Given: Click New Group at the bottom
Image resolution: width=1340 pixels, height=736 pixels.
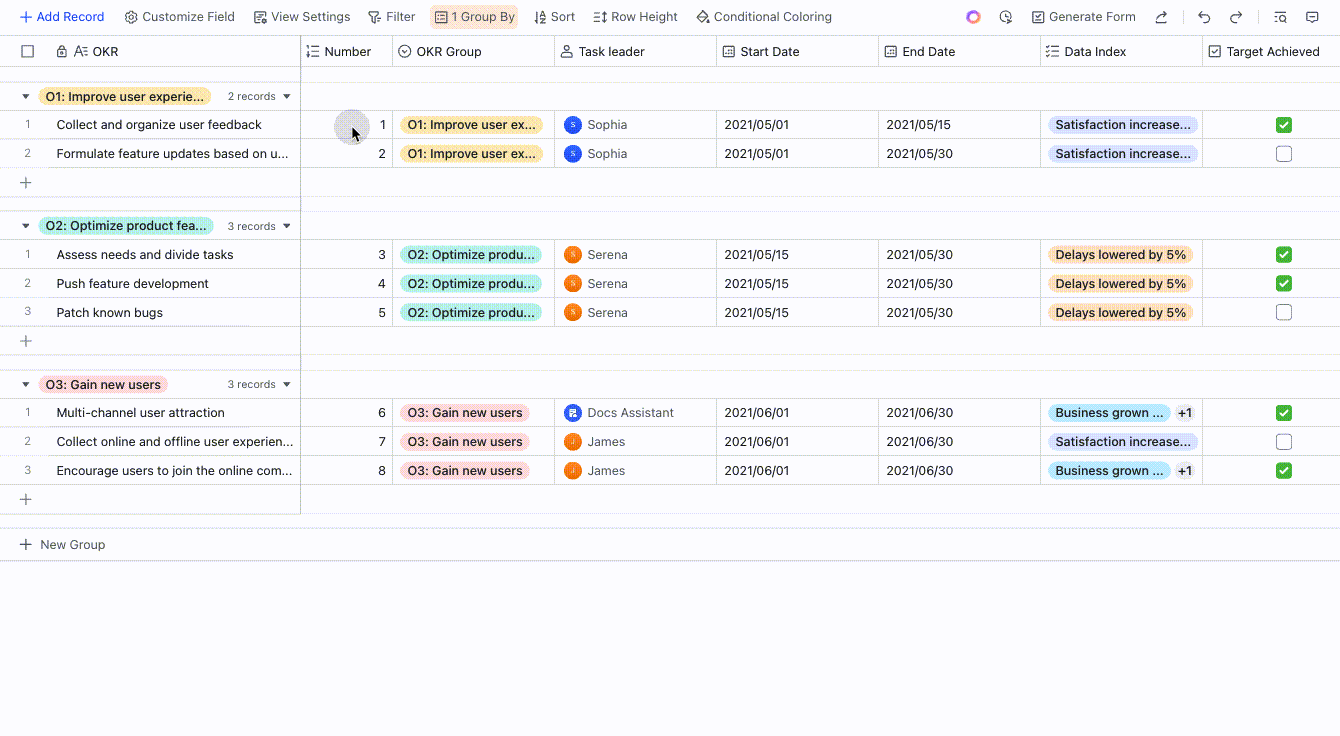Looking at the screenshot, I should [x=62, y=545].
